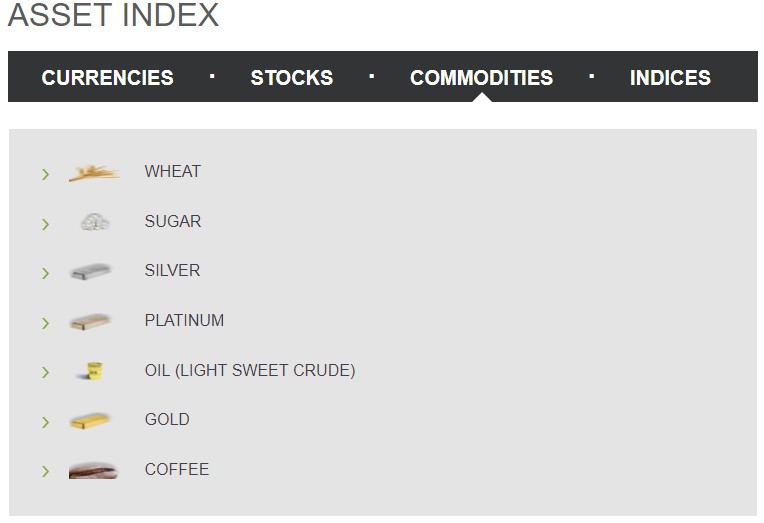The image size is (764, 523).
Task: Expand the Wheat chevron arrow
Action: 45,174
